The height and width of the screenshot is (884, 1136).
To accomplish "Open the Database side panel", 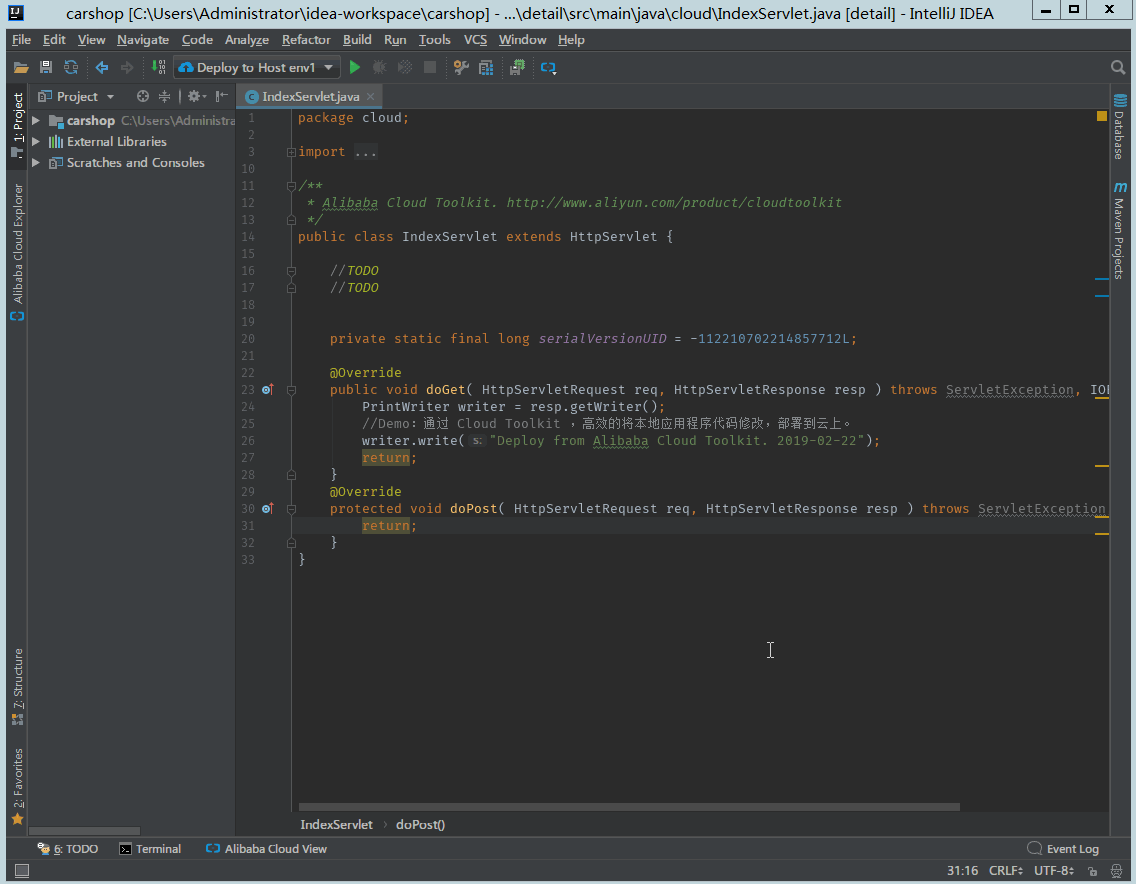I will (1119, 126).
